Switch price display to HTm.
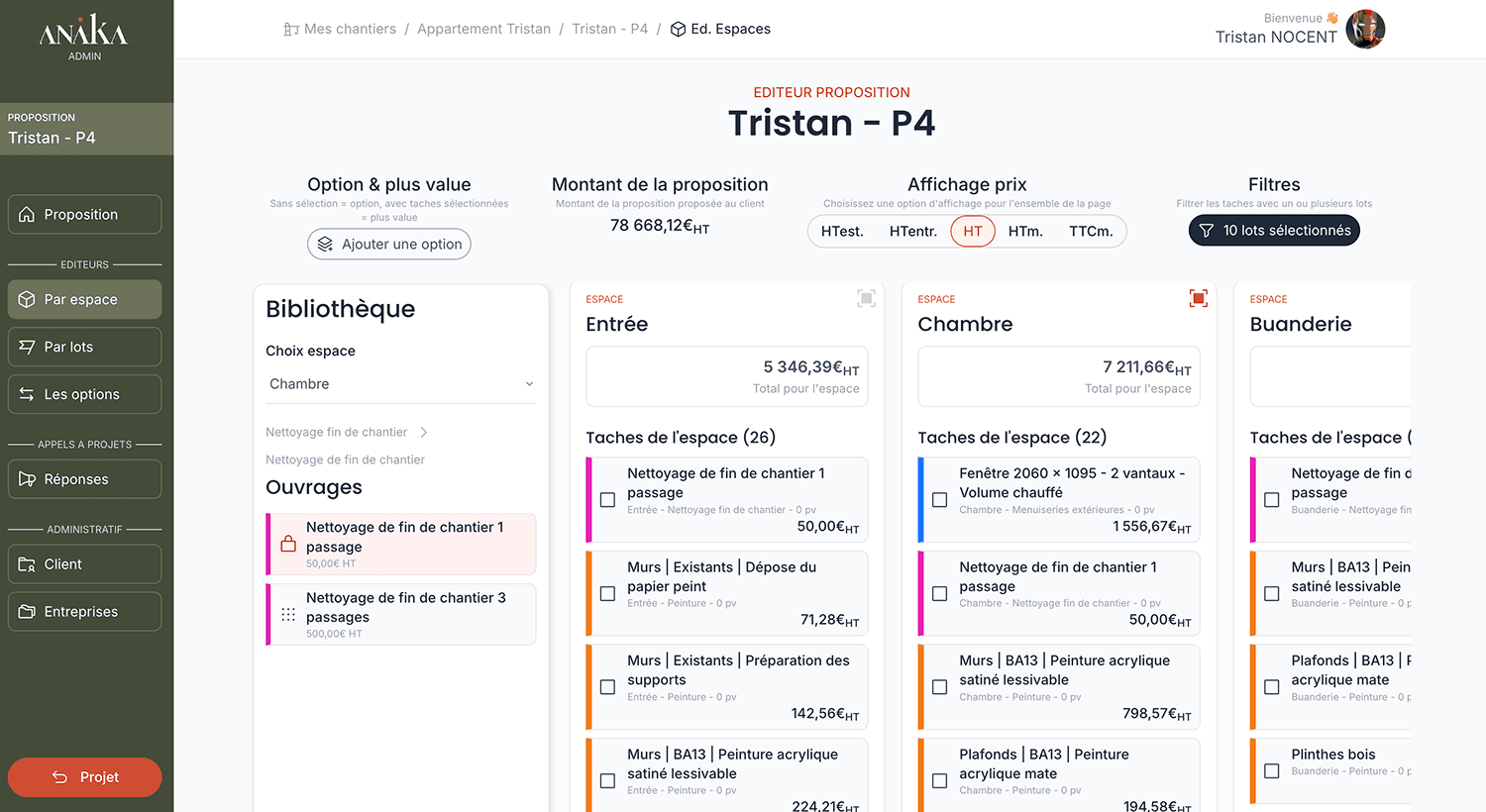This screenshot has width=1486, height=812. point(1025,231)
